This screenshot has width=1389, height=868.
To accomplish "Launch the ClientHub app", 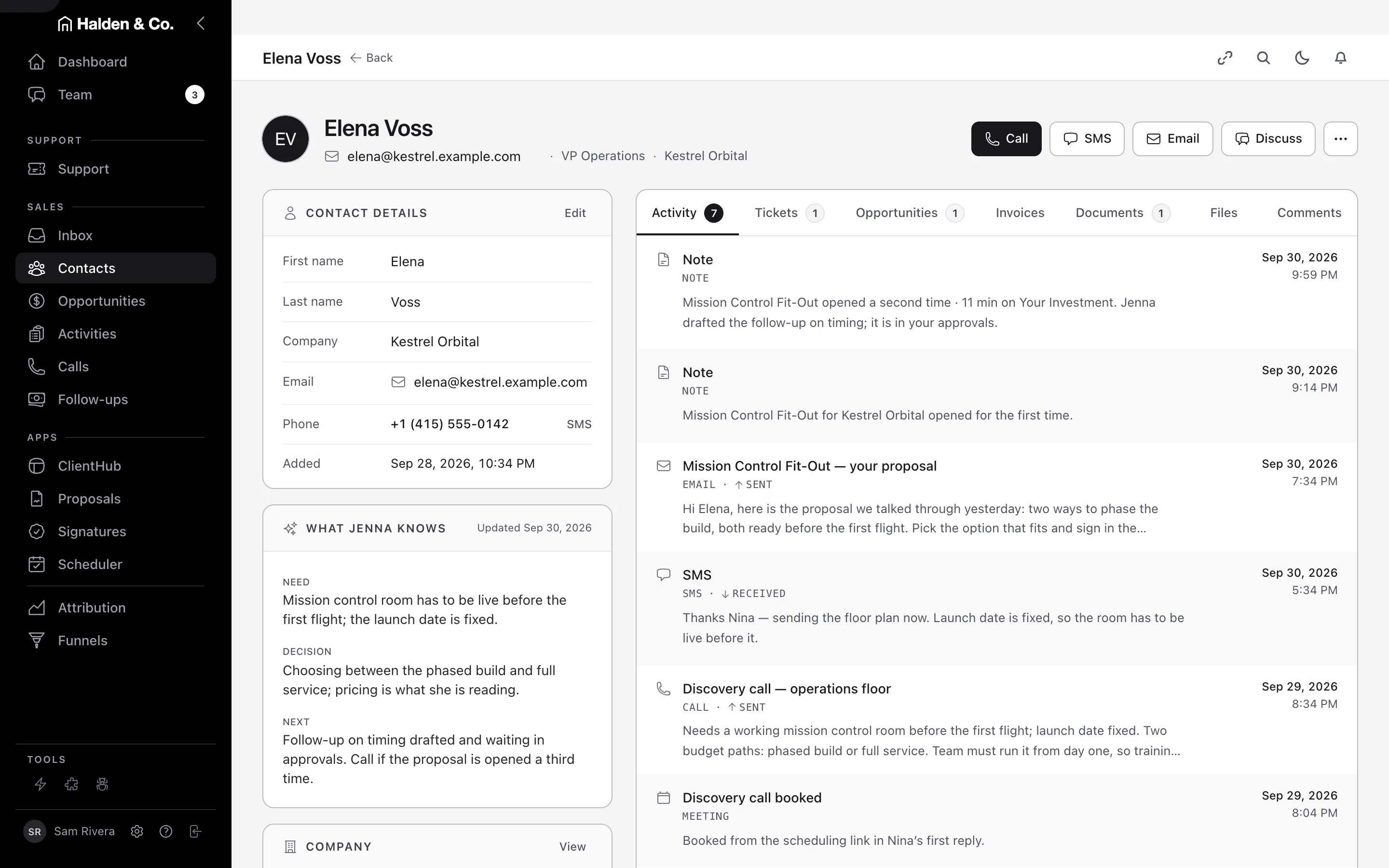I will [x=115, y=465].
